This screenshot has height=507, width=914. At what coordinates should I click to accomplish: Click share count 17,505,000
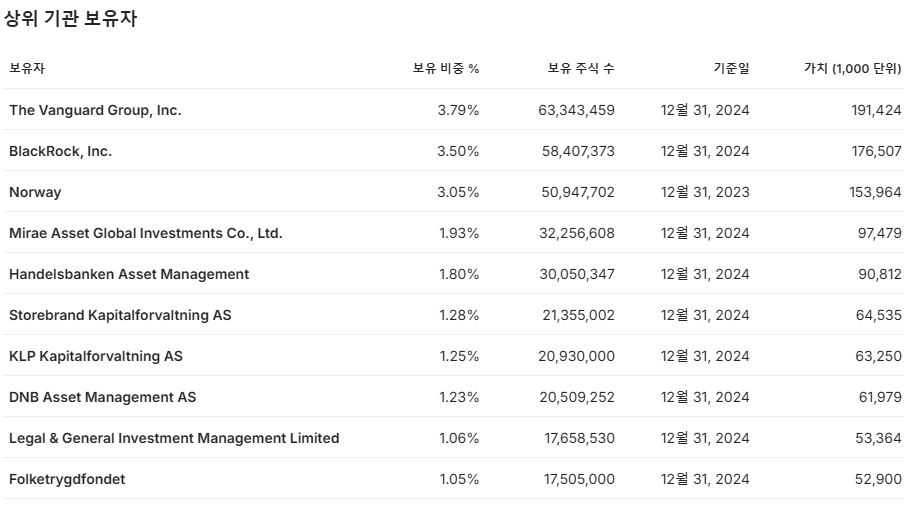point(579,479)
